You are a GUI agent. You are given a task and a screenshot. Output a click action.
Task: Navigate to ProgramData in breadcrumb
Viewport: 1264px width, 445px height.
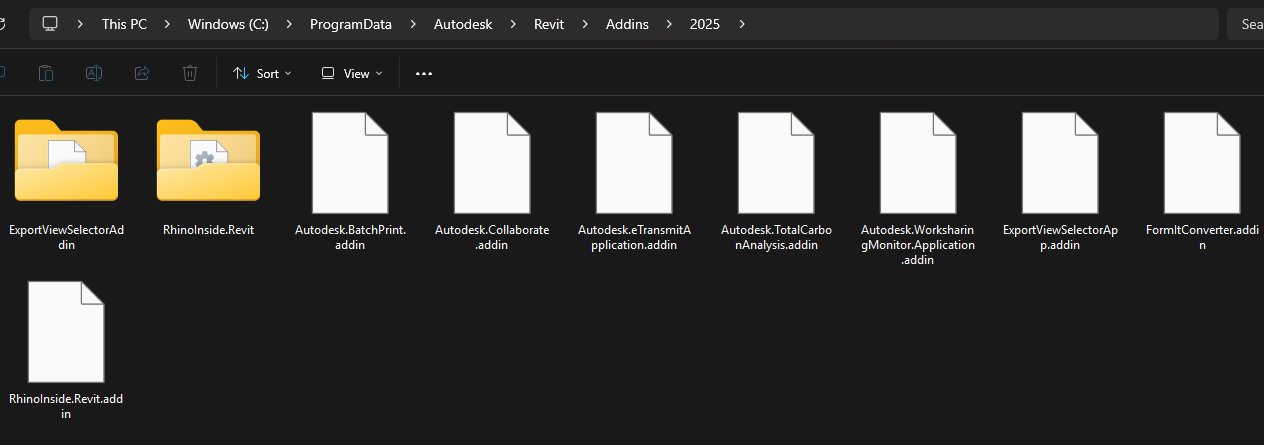351,24
